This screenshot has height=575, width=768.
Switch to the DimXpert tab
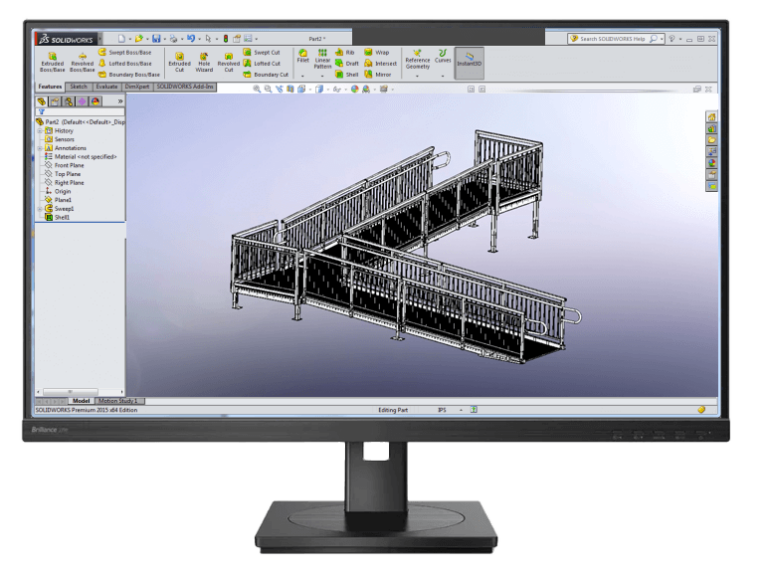(x=137, y=87)
